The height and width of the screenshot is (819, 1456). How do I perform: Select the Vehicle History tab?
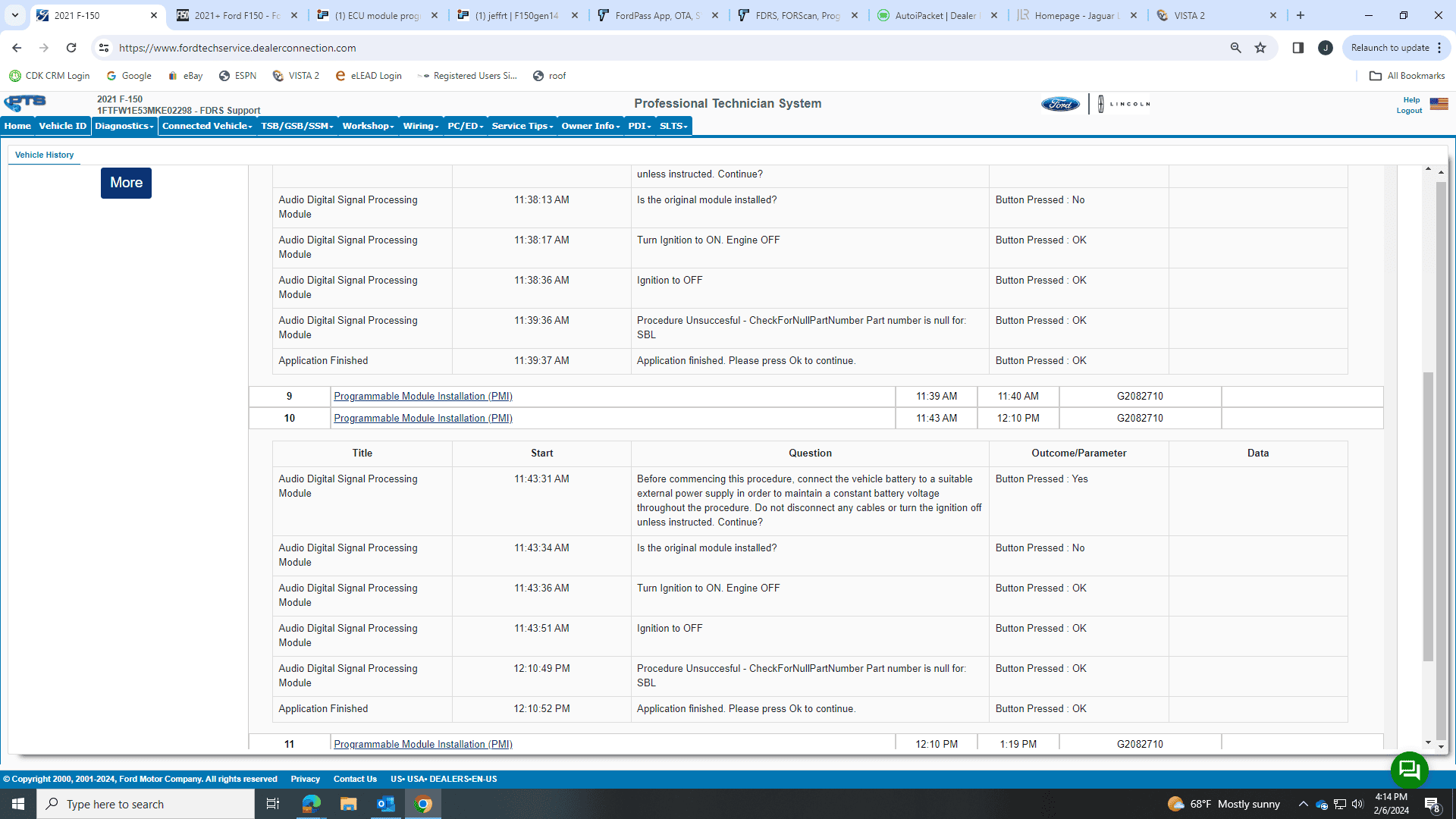click(44, 155)
